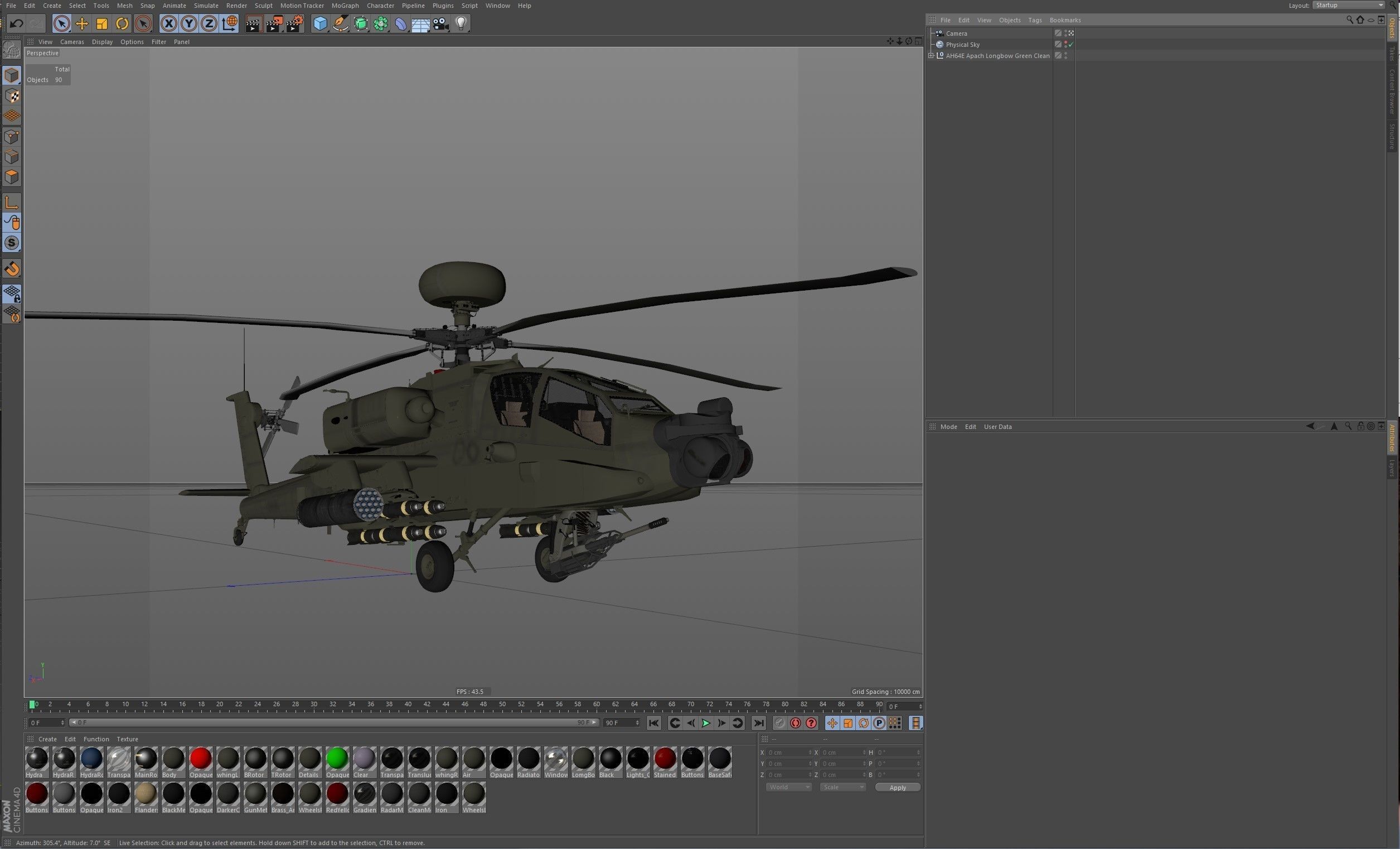
Task: Select the Scale tool
Action: [101, 23]
